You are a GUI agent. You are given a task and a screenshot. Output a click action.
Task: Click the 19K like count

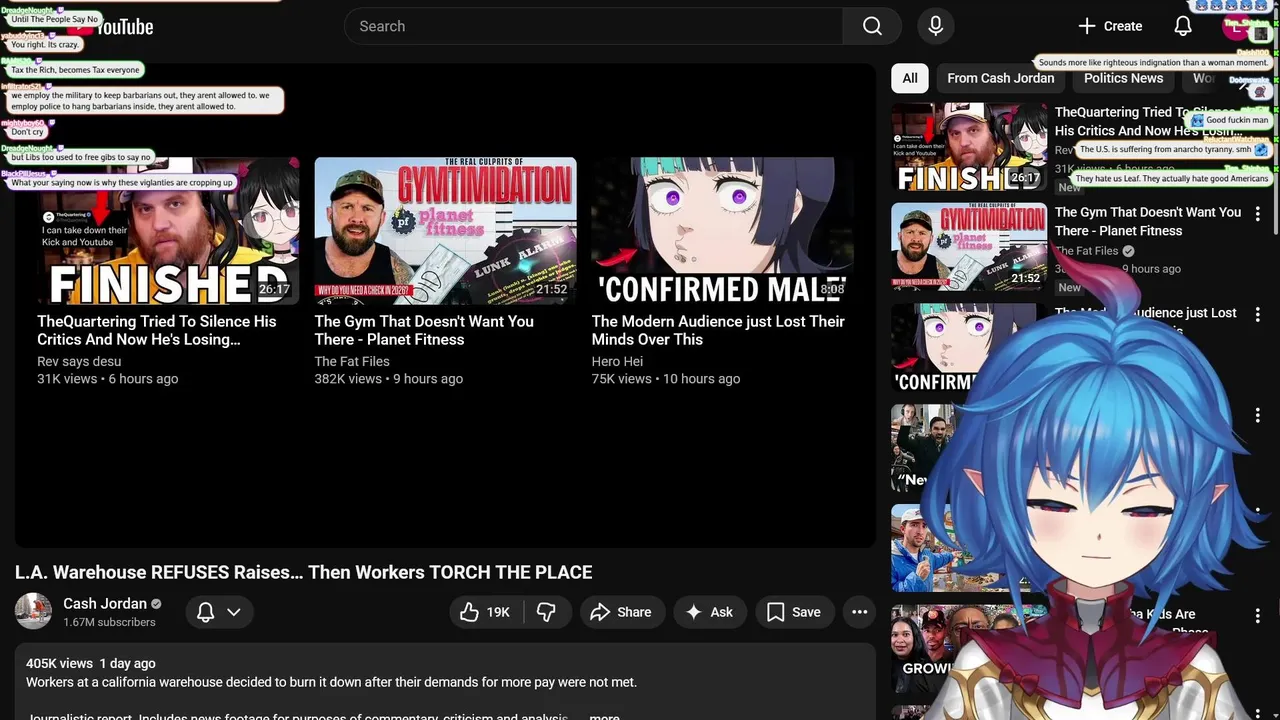point(498,612)
